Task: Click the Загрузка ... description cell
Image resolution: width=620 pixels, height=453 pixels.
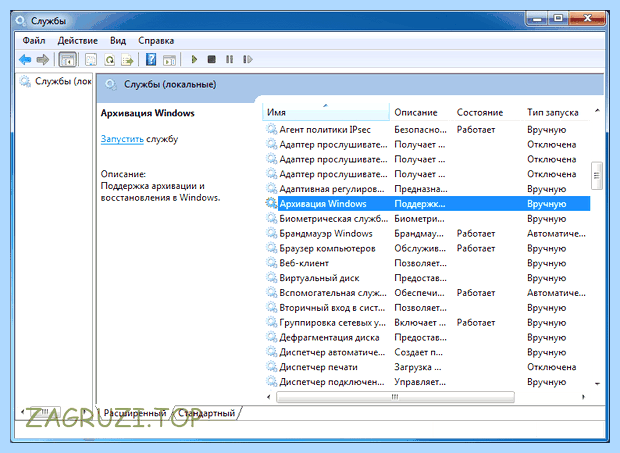Action: 418,367
